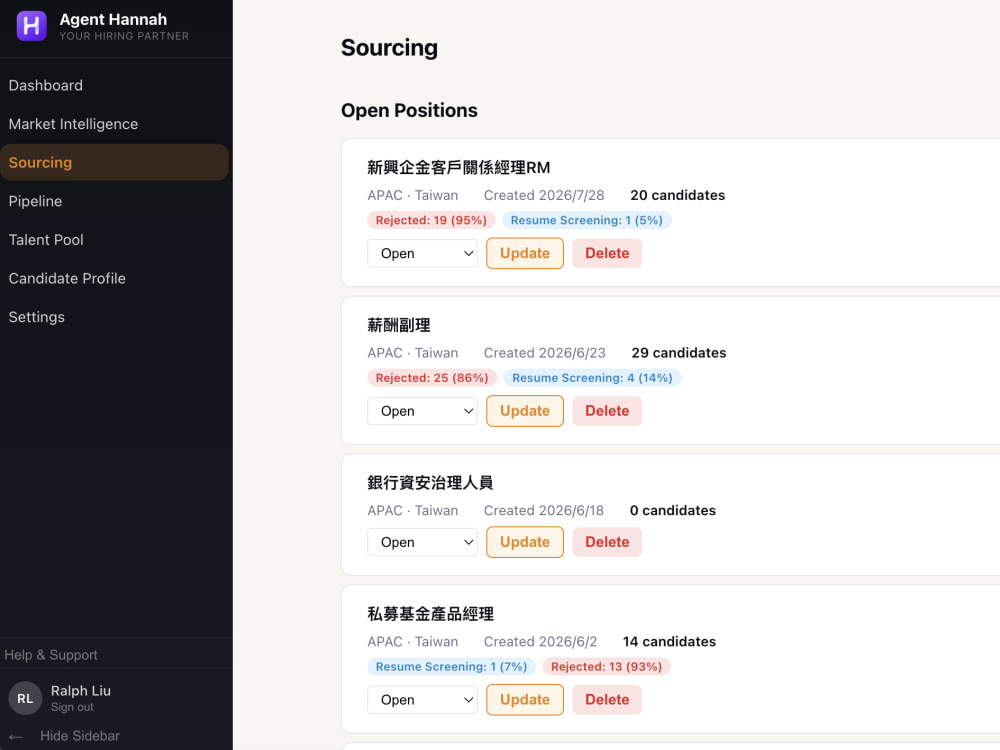The image size is (1000, 750).
Task: Click the Agent Hannah purple H logo
Action: pos(31,26)
